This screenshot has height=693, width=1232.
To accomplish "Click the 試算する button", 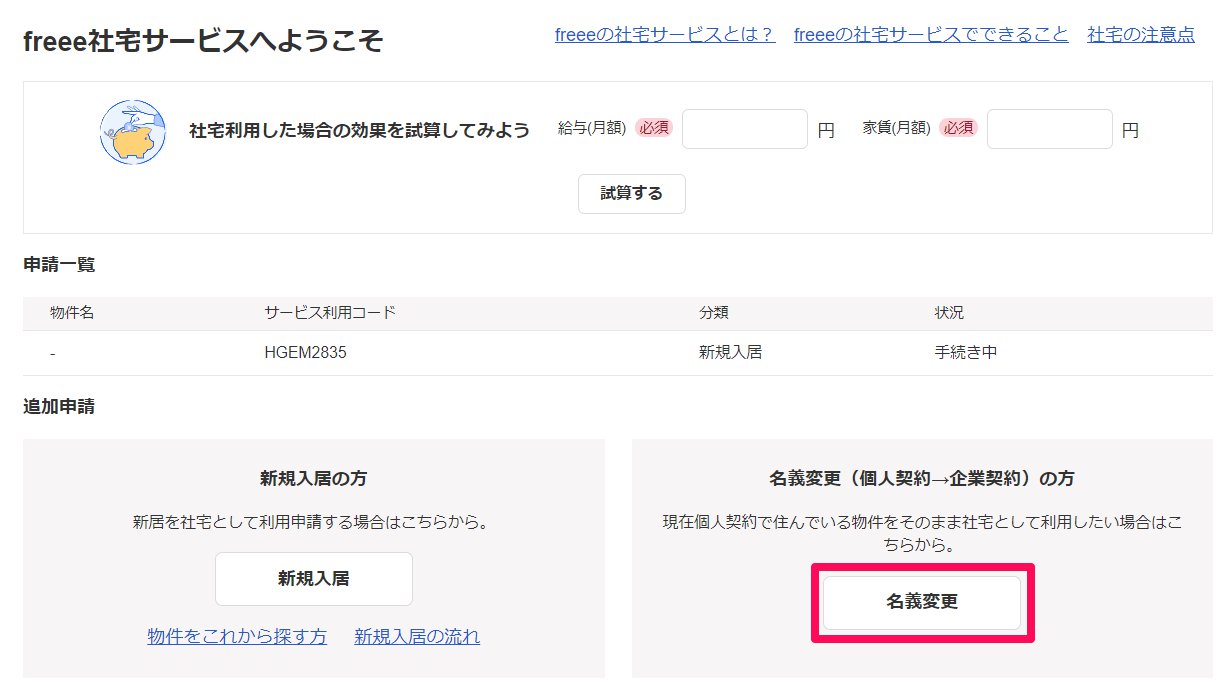I will (632, 194).
